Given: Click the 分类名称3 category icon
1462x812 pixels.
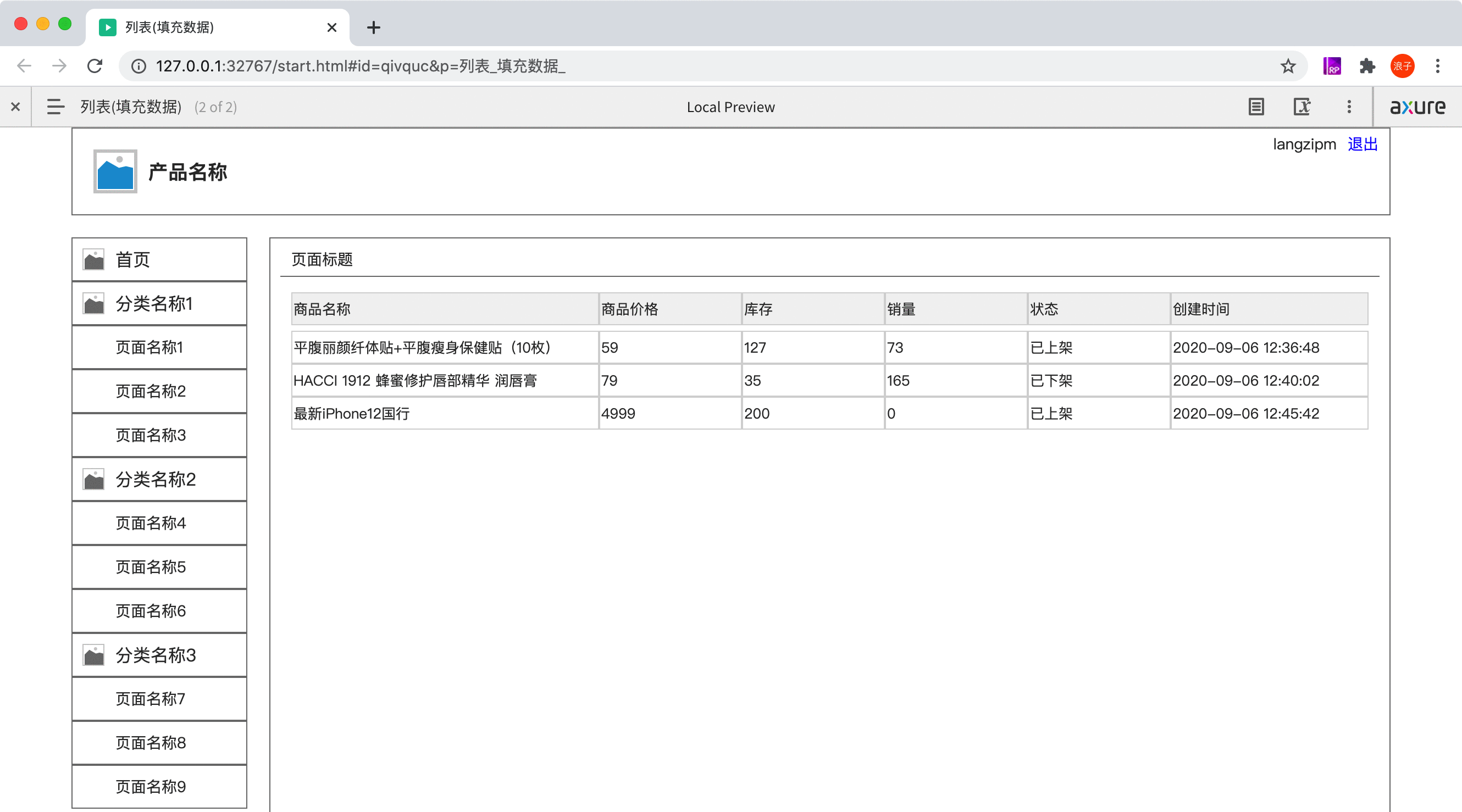Looking at the screenshot, I should tap(93, 655).
